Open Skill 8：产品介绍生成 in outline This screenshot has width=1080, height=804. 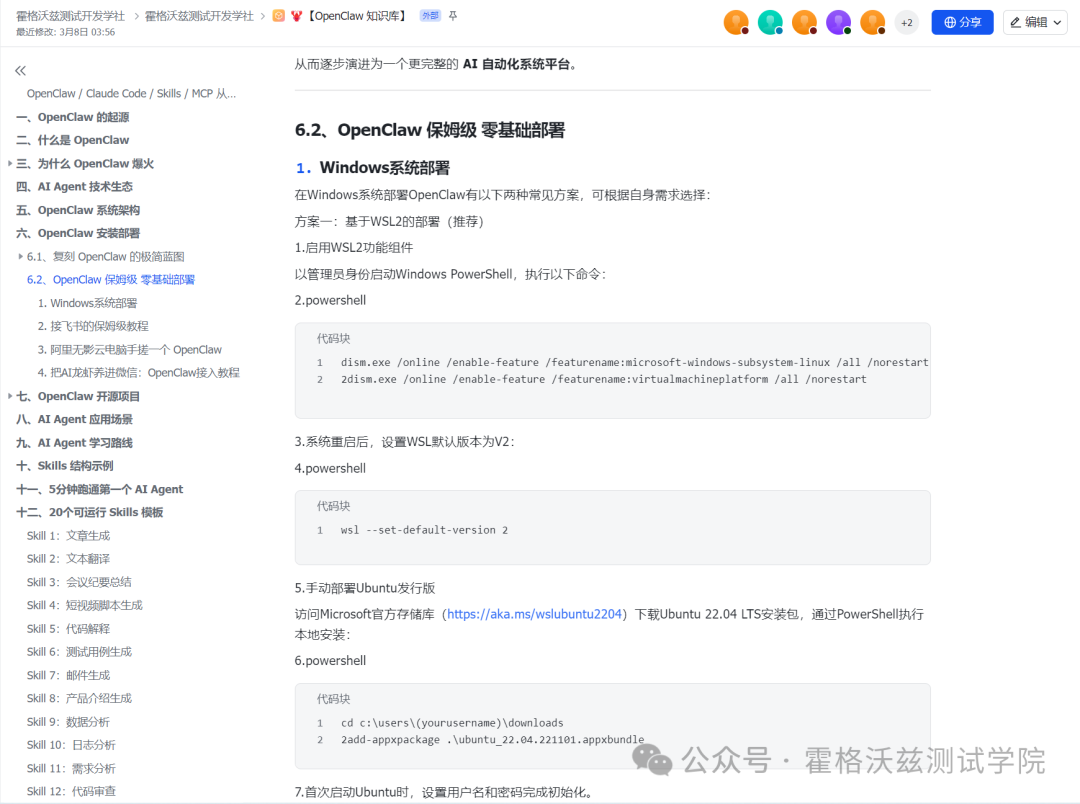pyautogui.click(x=79, y=698)
